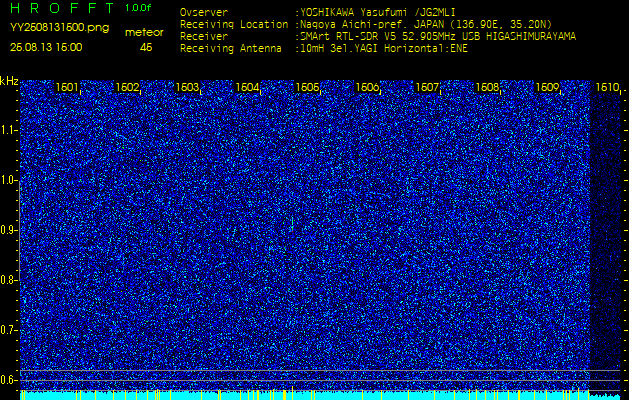Click the 1505 time marker
629x400 pixels.
(x=307, y=87)
